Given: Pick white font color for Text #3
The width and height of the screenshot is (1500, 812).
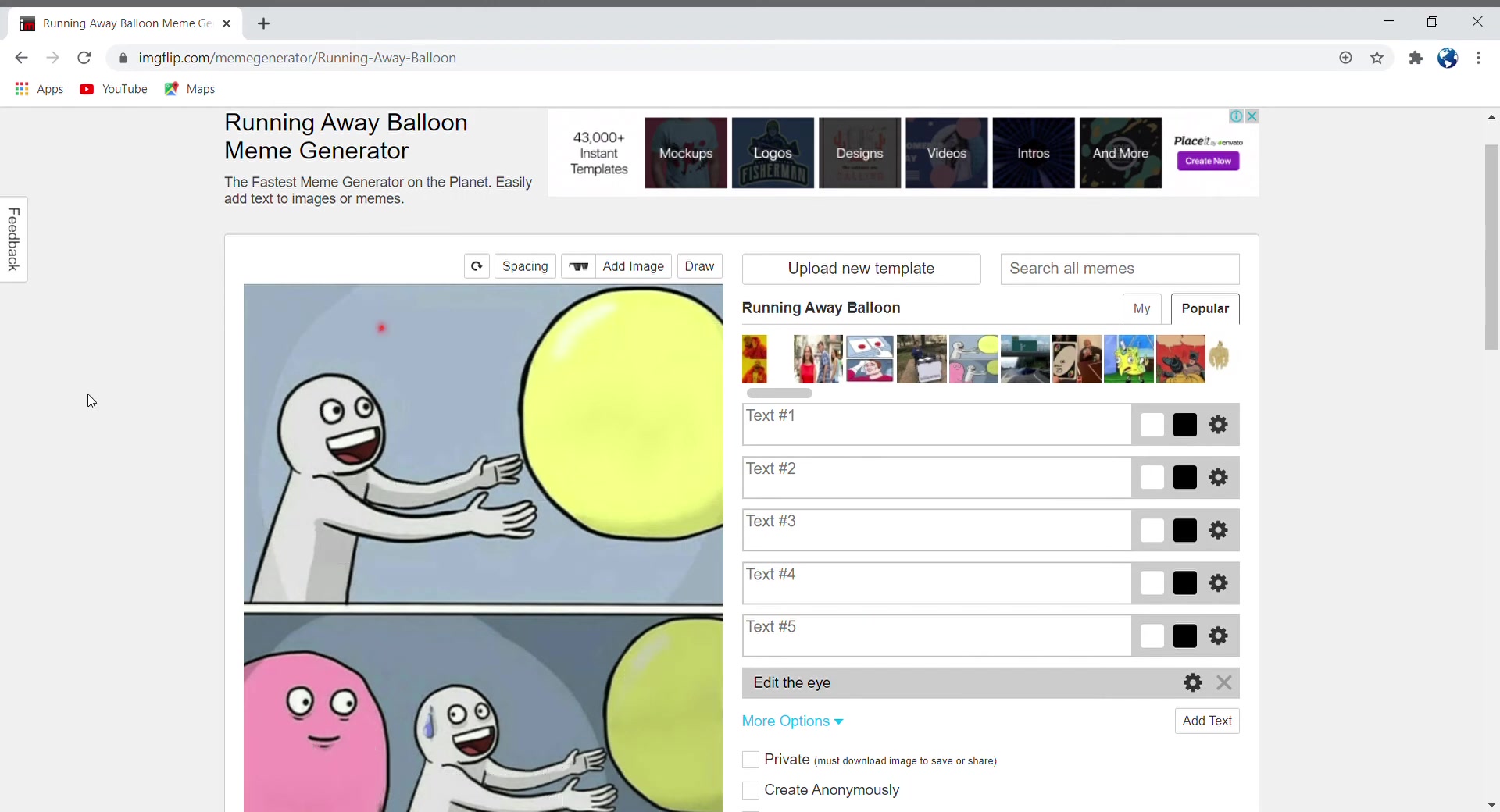Looking at the screenshot, I should tap(1152, 530).
